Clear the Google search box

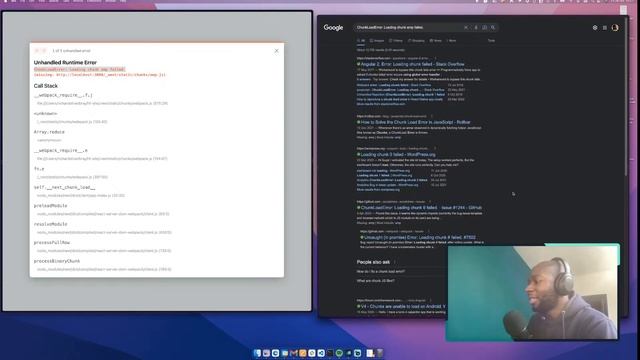point(466,27)
